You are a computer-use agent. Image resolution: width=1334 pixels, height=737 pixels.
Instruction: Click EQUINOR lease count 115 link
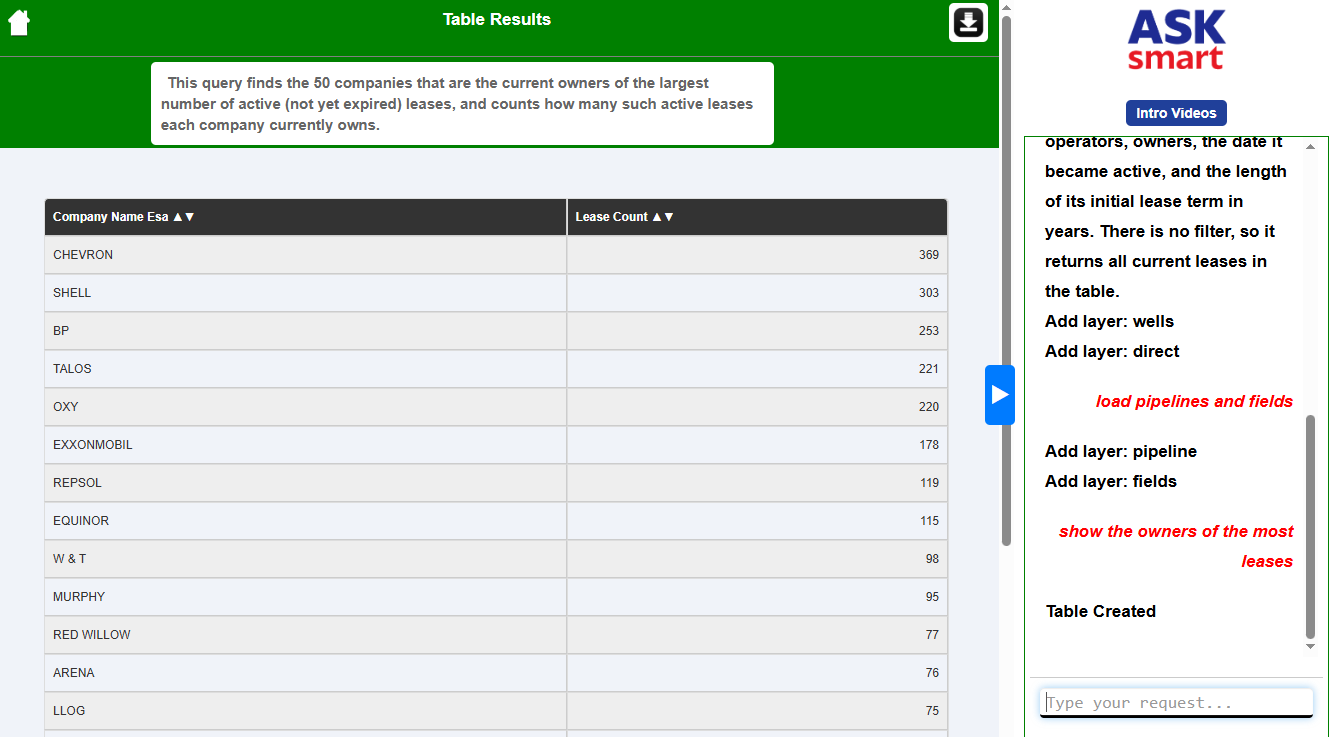(x=929, y=521)
